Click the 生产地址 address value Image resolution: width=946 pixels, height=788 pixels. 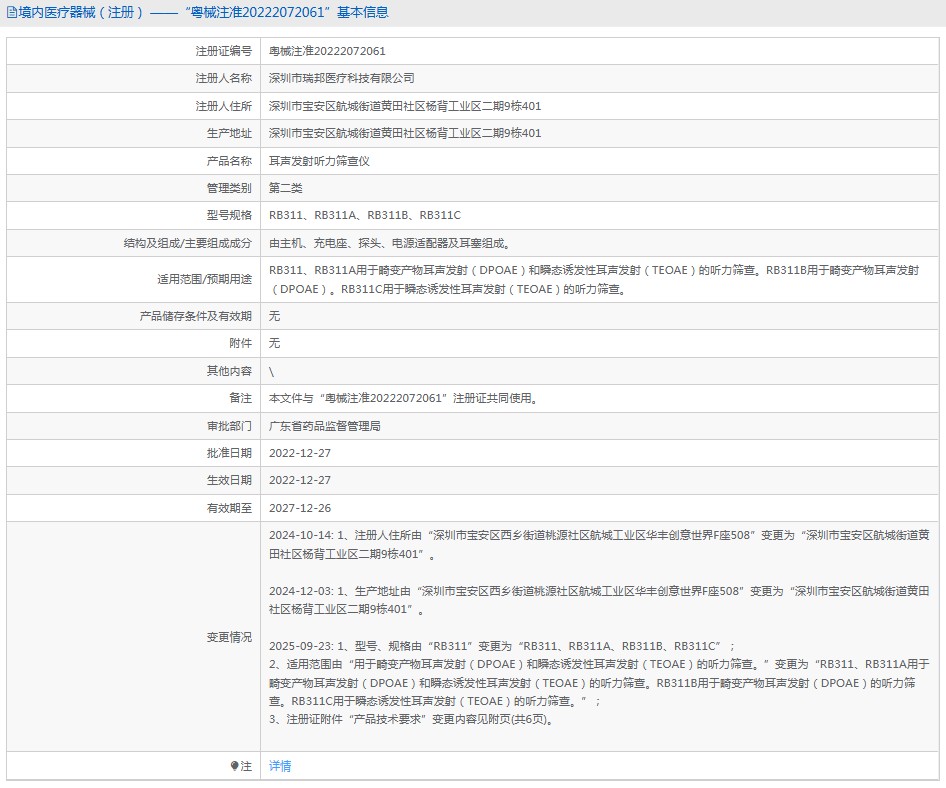(405, 133)
